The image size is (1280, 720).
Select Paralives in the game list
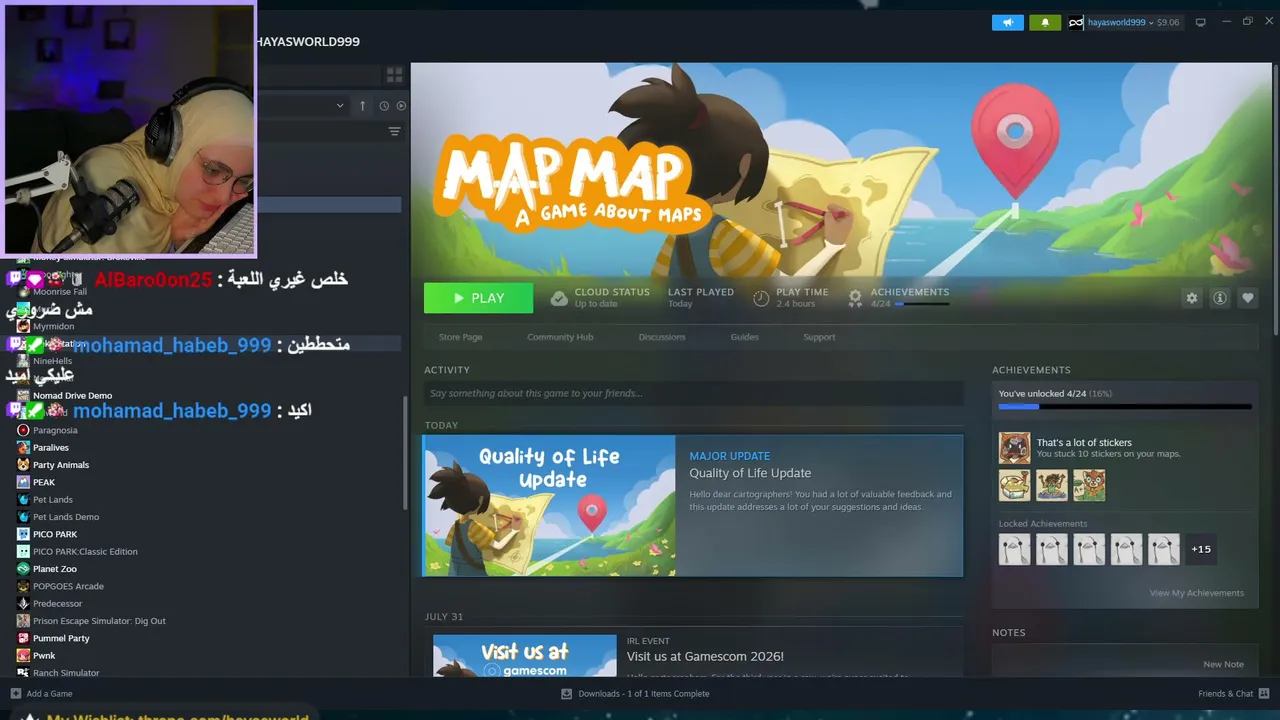click(51, 448)
